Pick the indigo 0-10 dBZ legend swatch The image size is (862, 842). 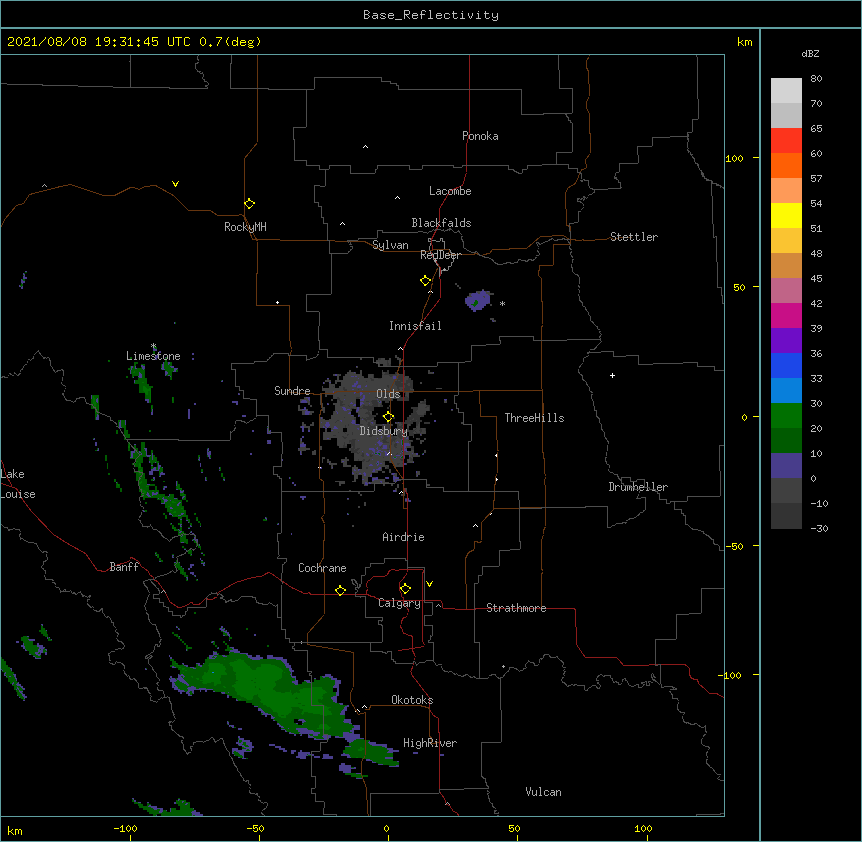(x=786, y=466)
